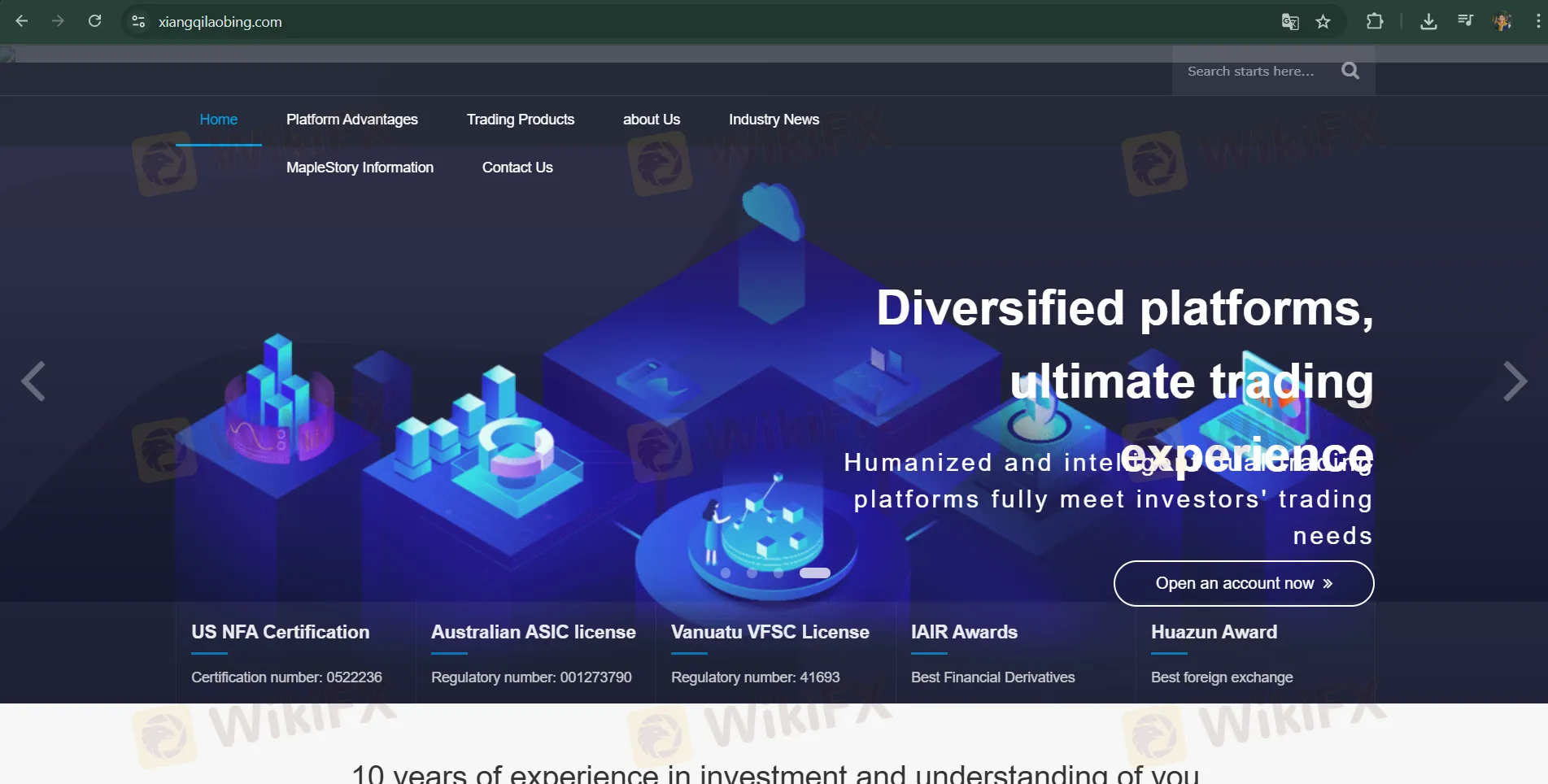This screenshot has width=1548, height=784.
Task: Click Open an account now button
Action: tap(1243, 583)
